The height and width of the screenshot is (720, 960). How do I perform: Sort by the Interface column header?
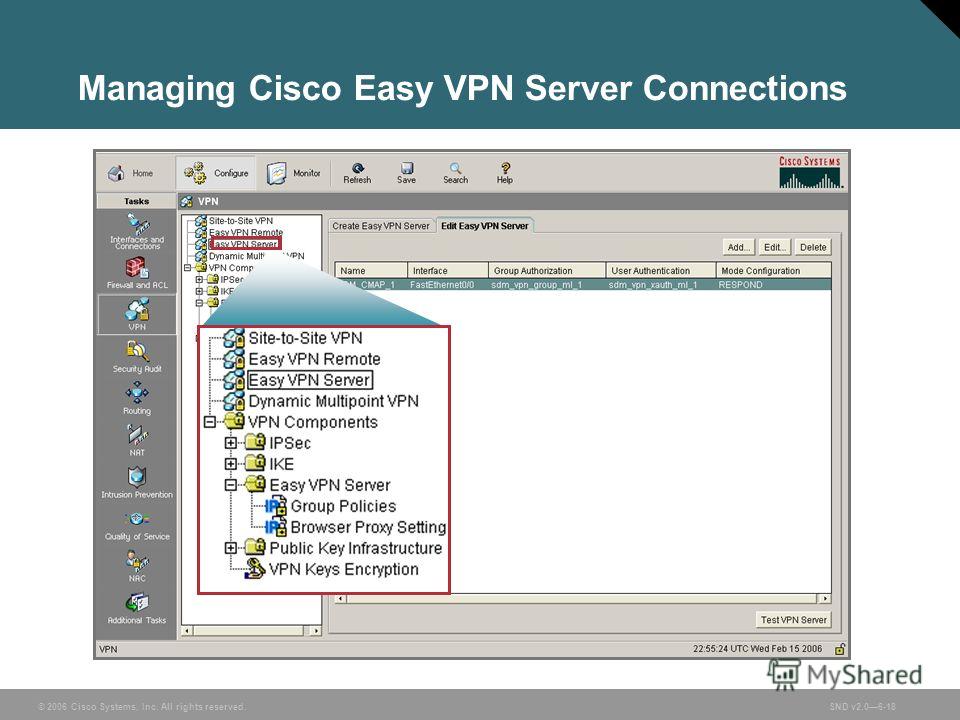pyautogui.click(x=448, y=271)
